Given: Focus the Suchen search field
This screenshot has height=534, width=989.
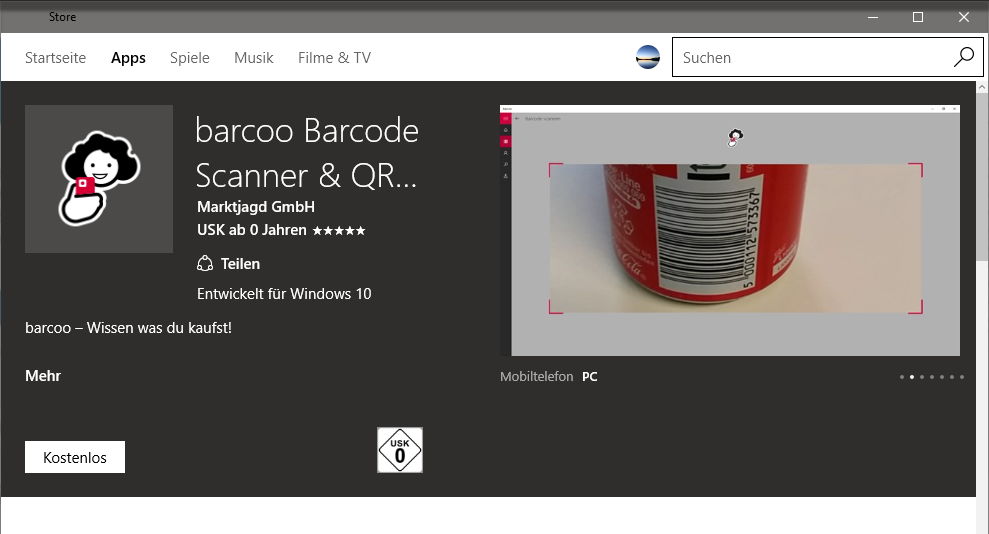Looking at the screenshot, I should pyautogui.click(x=828, y=57).
